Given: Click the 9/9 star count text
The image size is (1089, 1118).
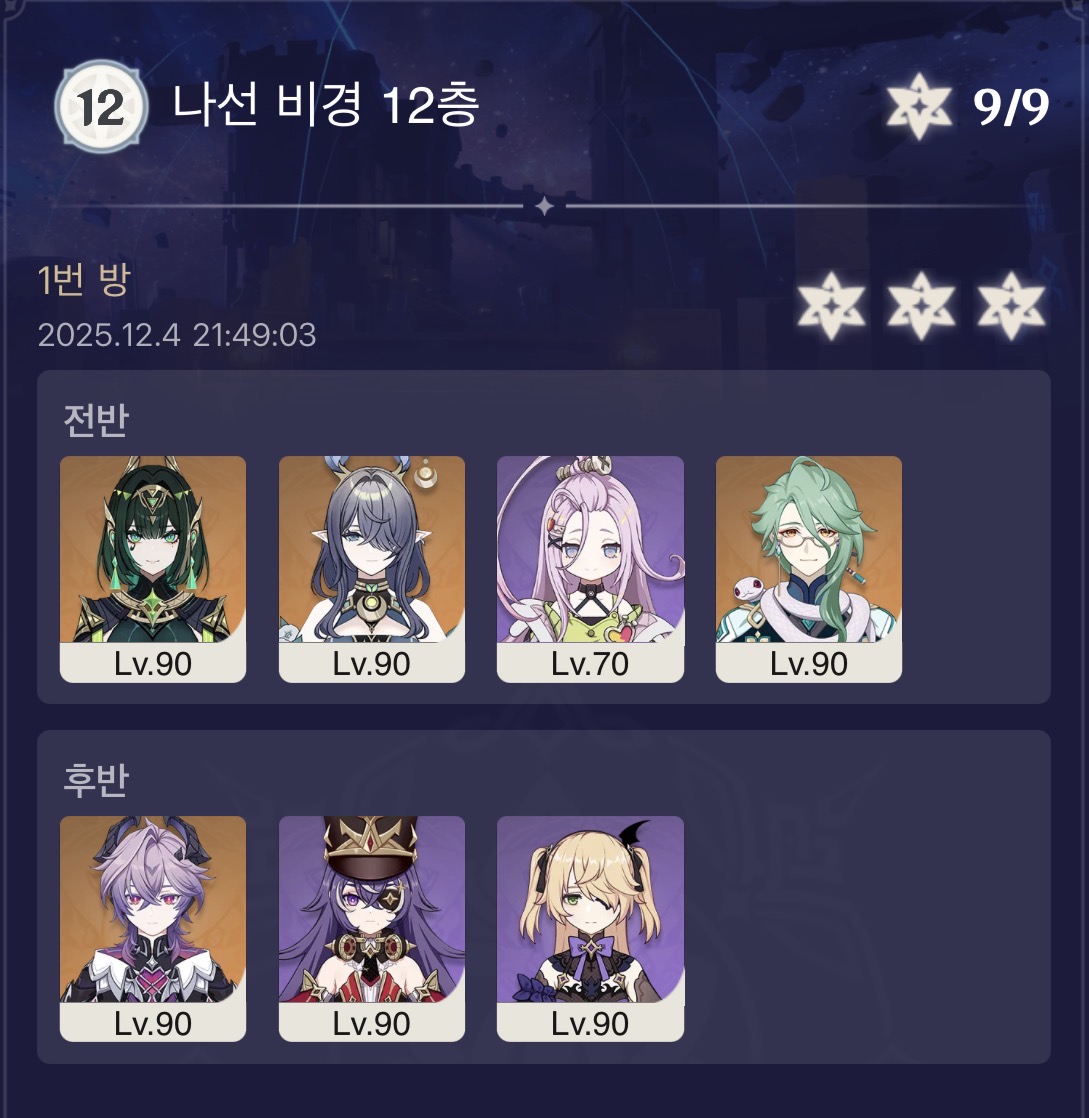Looking at the screenshot, I should (x=1011, y=108).
